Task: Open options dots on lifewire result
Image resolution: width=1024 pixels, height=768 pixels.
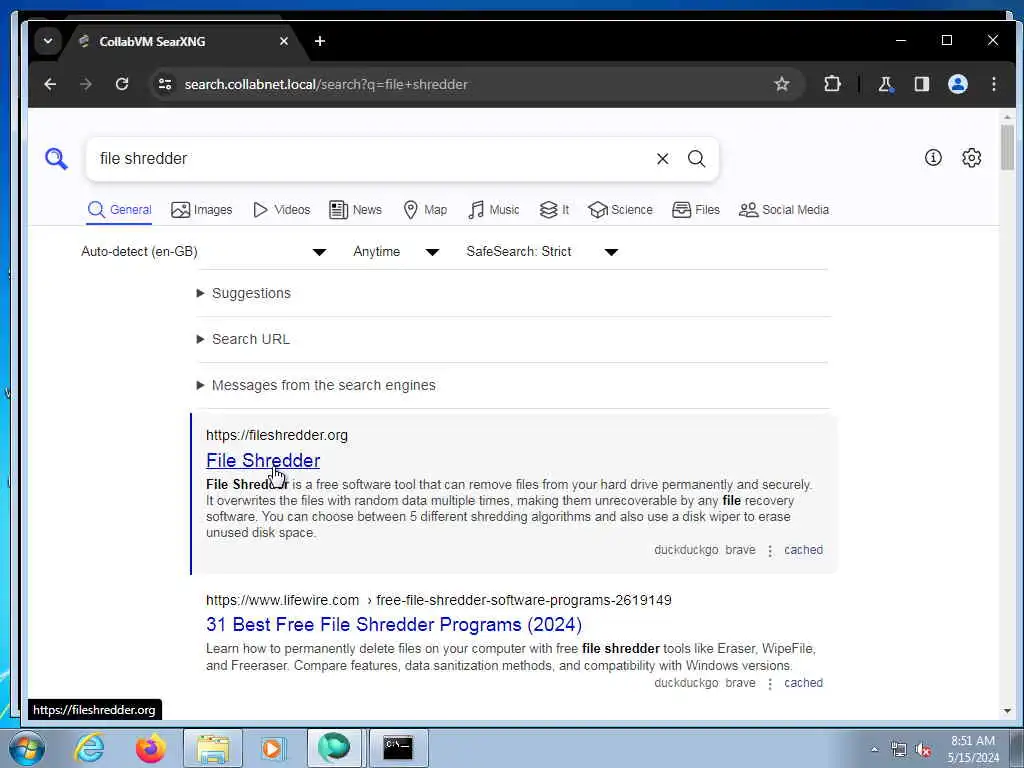Action: 770,684
